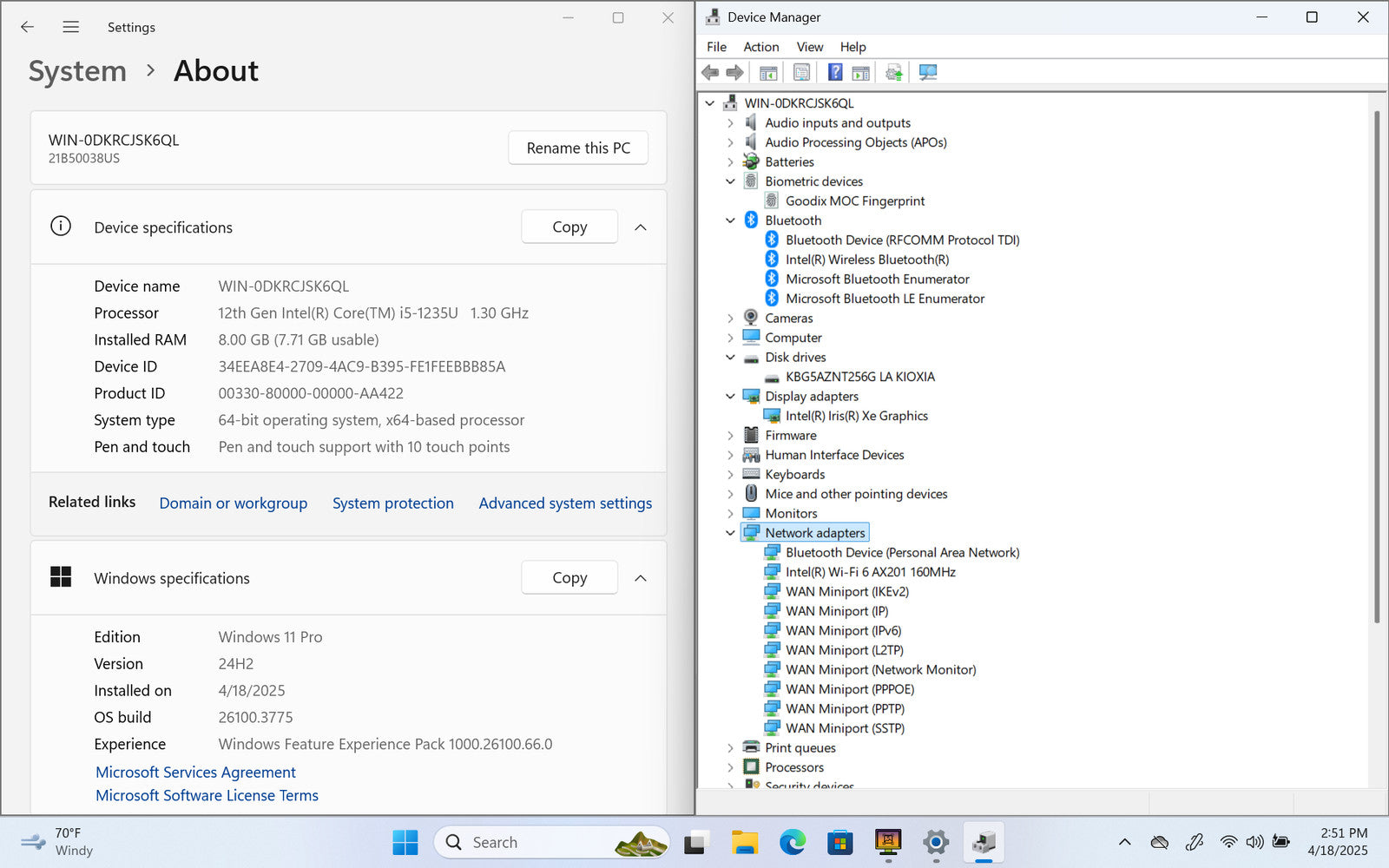Select WAN Miniport (PPPOE) adapter
Screen dimensions: 1389x868
[x=850, y=689]
